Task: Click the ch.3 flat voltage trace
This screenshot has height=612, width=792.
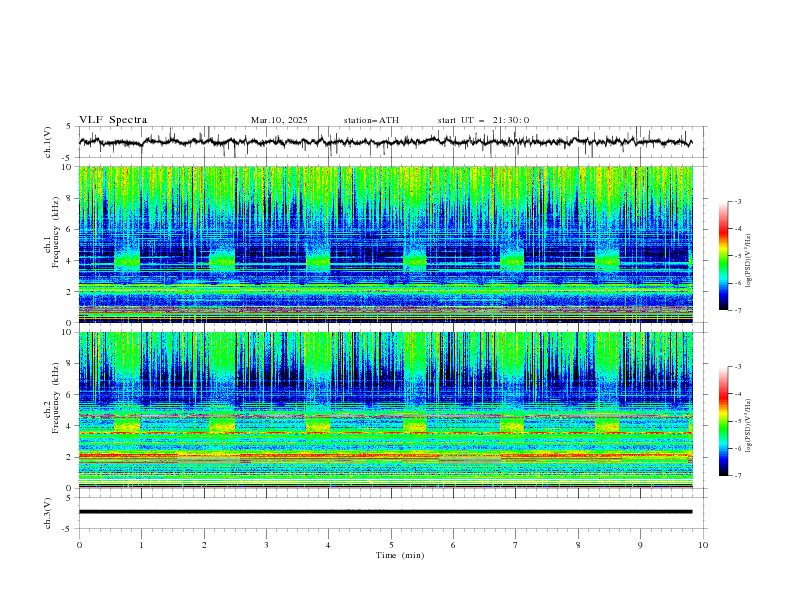Action: pos(385,512)
